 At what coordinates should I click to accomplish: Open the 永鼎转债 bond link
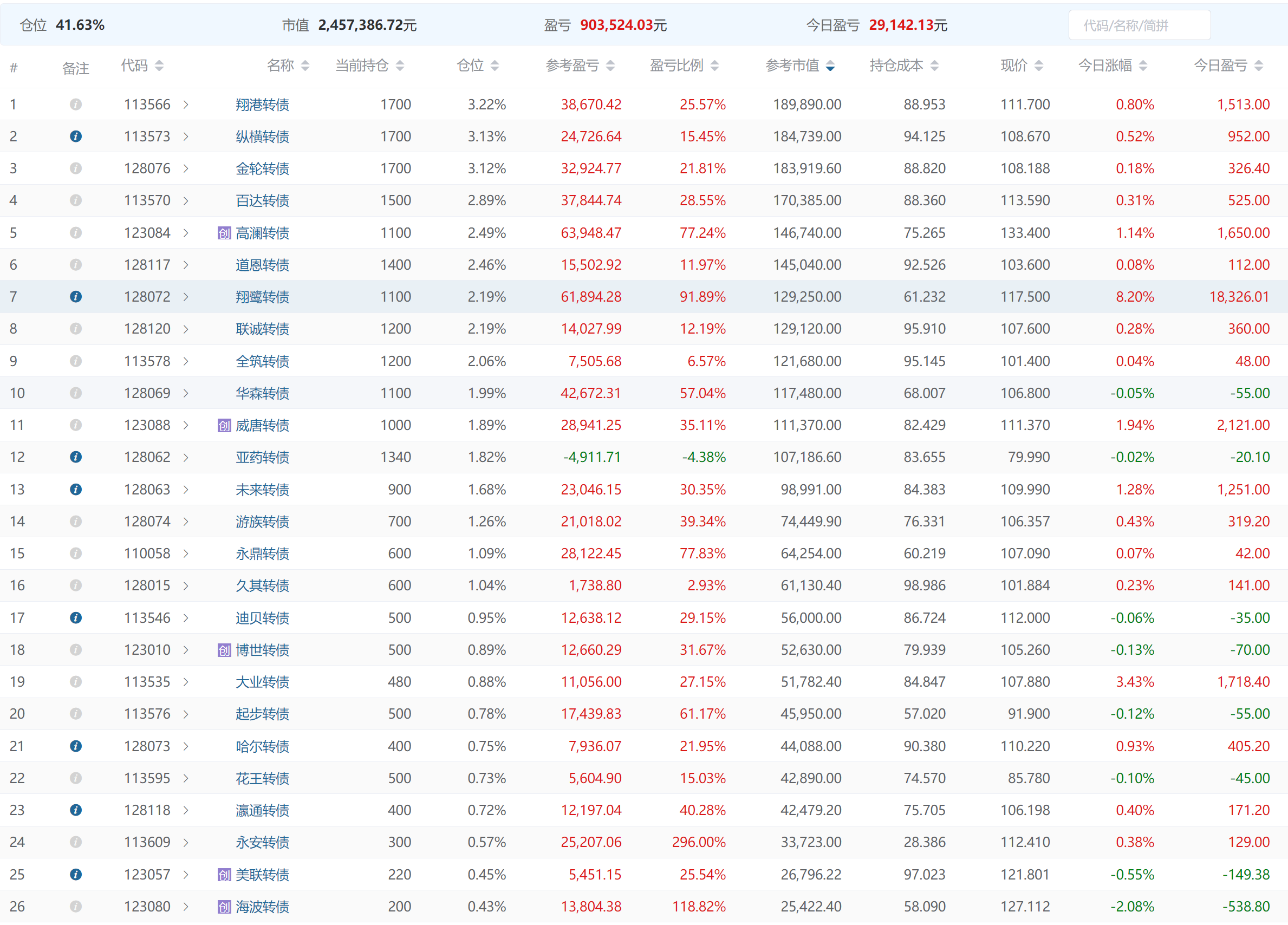pyautogui.click(x=262, y=553)
